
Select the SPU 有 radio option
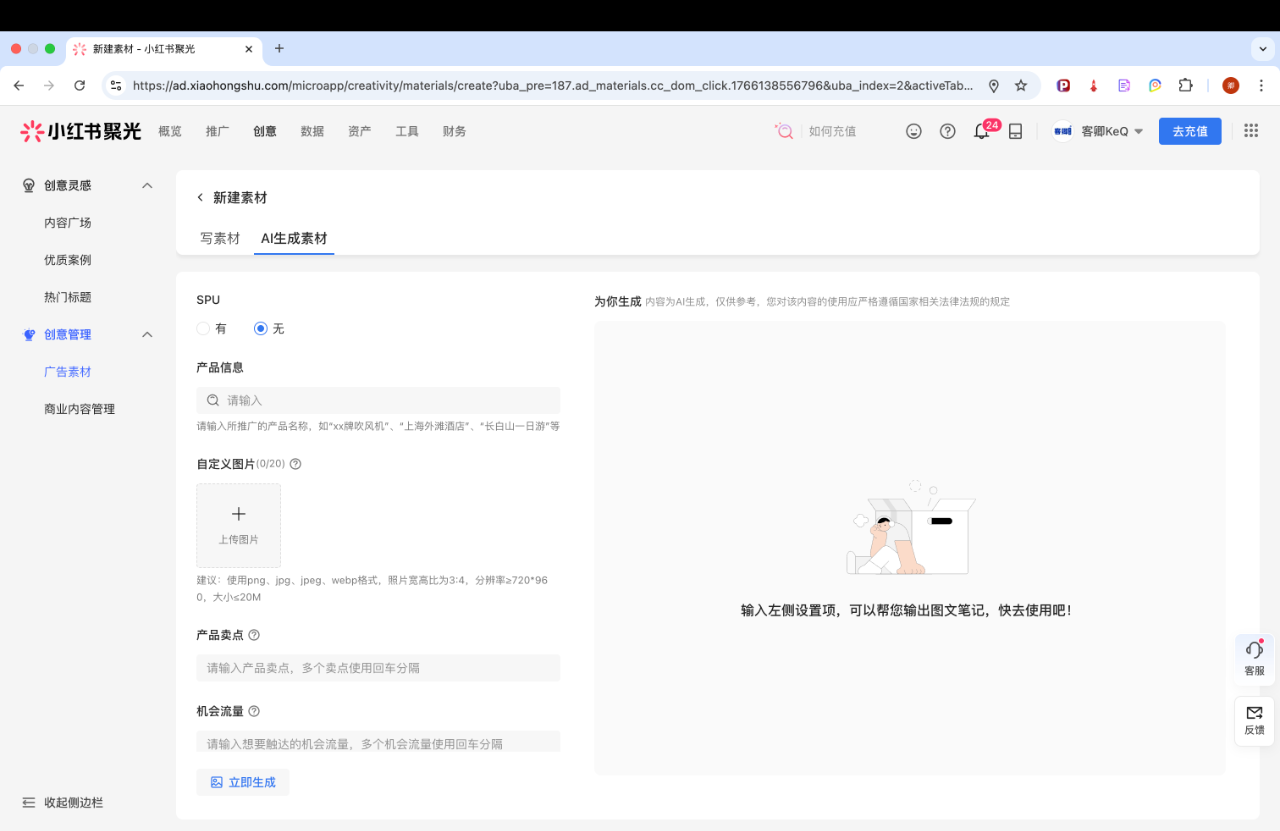click(204, 328)
